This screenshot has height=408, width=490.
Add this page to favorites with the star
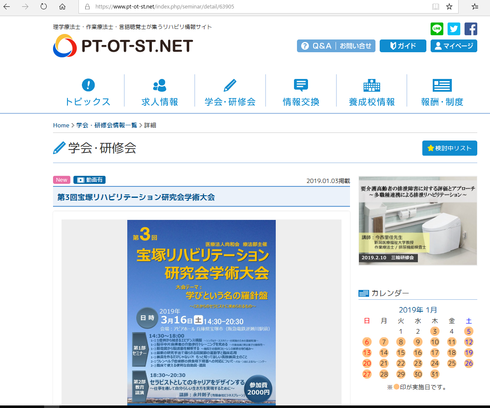(449, 7)
